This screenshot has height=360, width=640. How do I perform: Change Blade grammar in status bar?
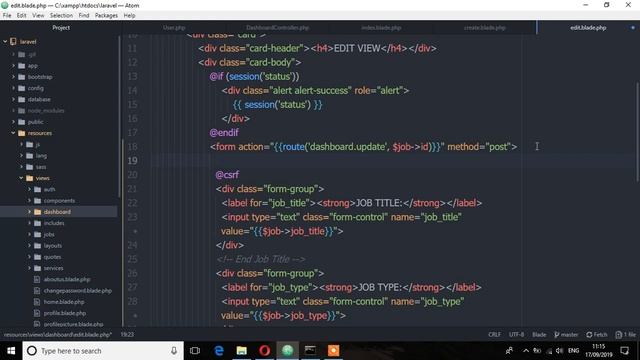[x=539, y=335]
